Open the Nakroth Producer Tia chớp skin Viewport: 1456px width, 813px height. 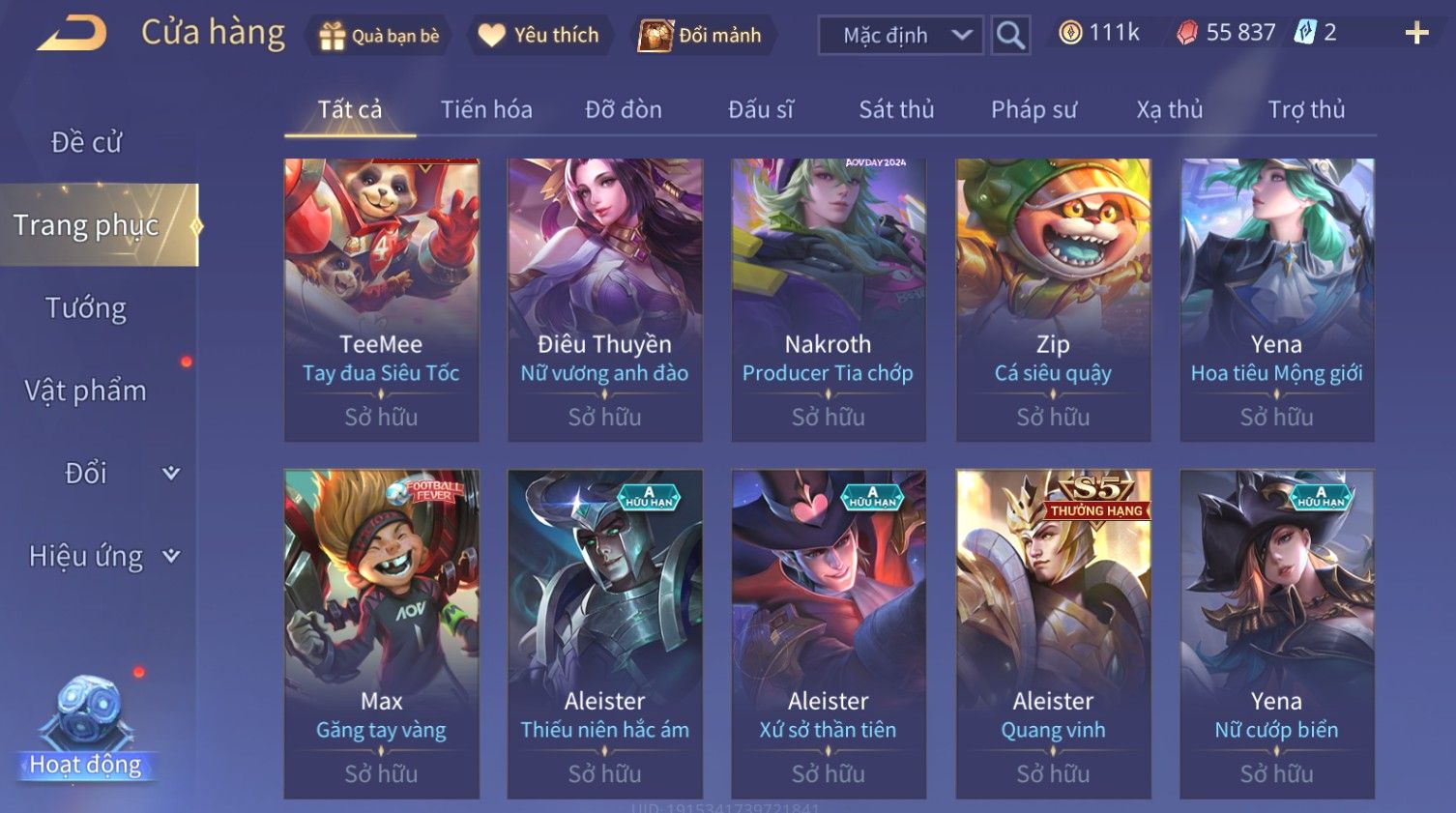pyautogui.click(x=829, y=300)
